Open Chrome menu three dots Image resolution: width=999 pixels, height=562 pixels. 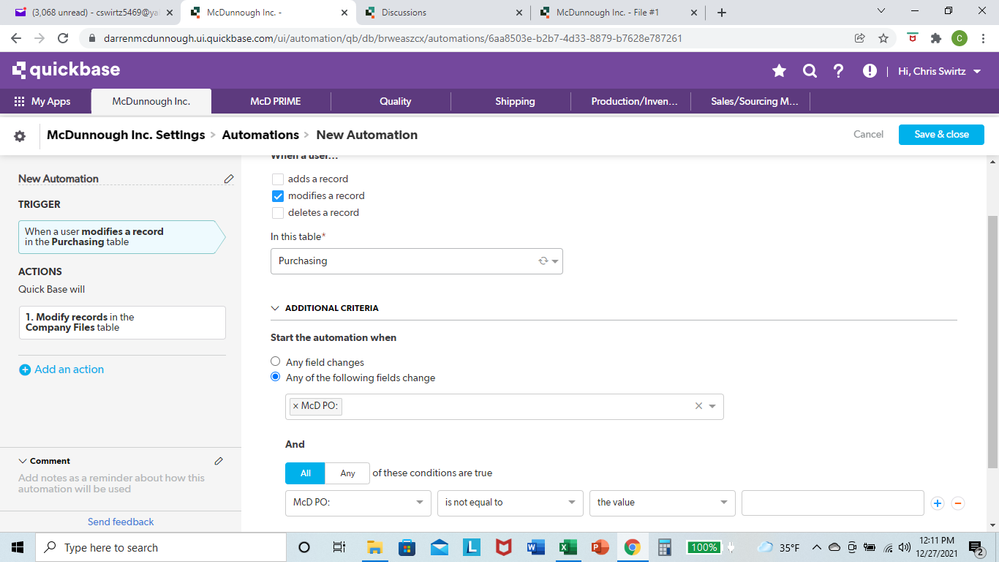(x=983, y=38)
